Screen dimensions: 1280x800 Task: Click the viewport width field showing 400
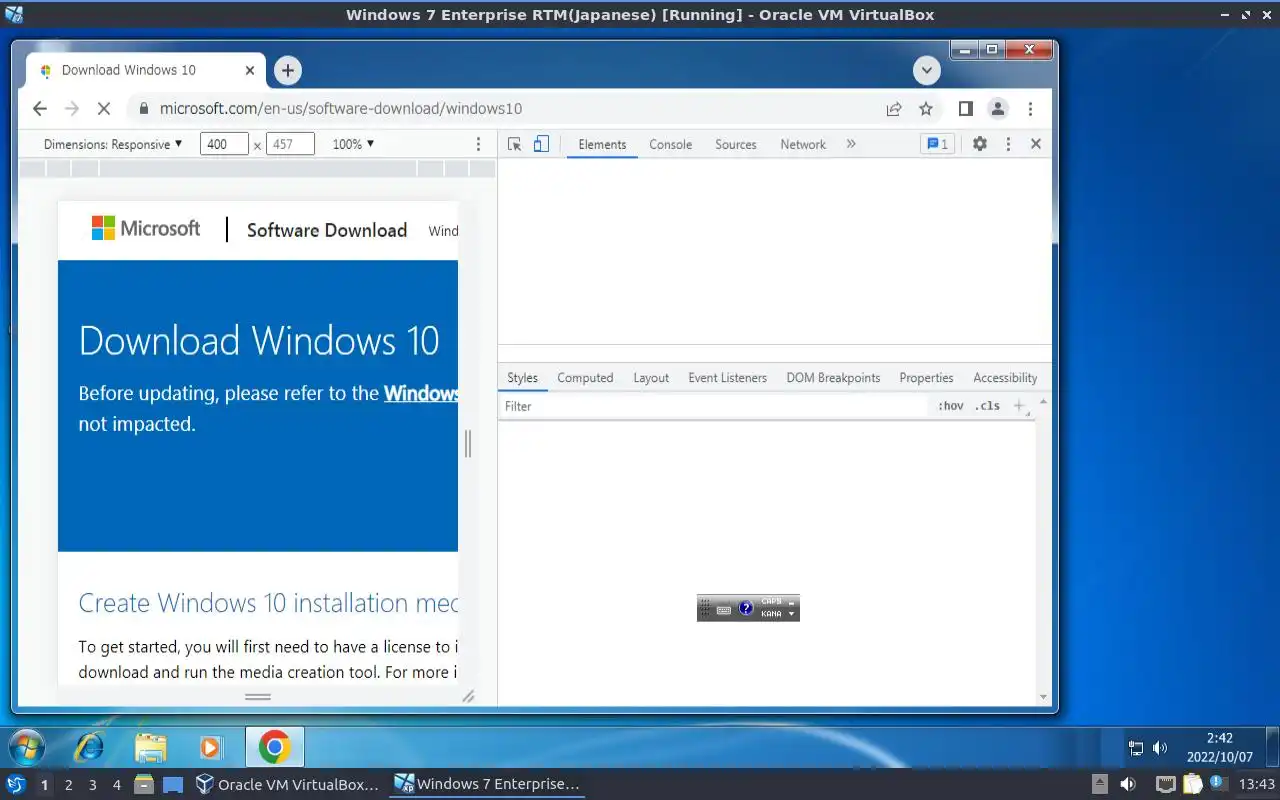coord(224,144)
